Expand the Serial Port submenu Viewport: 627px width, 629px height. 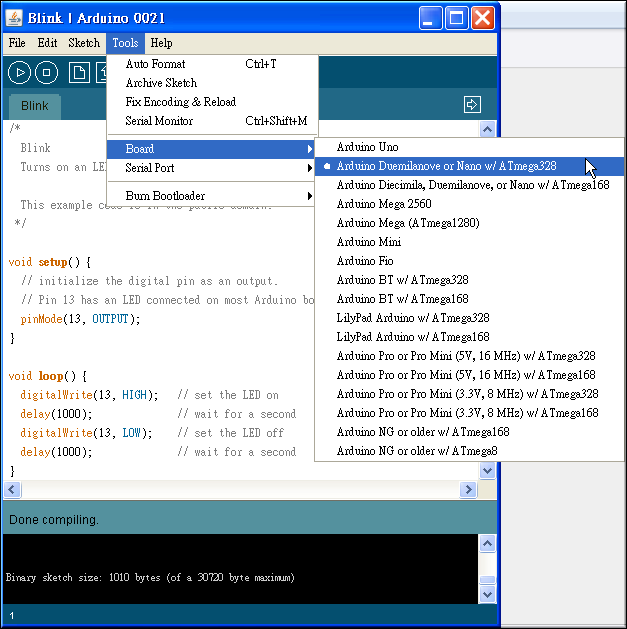211,168
